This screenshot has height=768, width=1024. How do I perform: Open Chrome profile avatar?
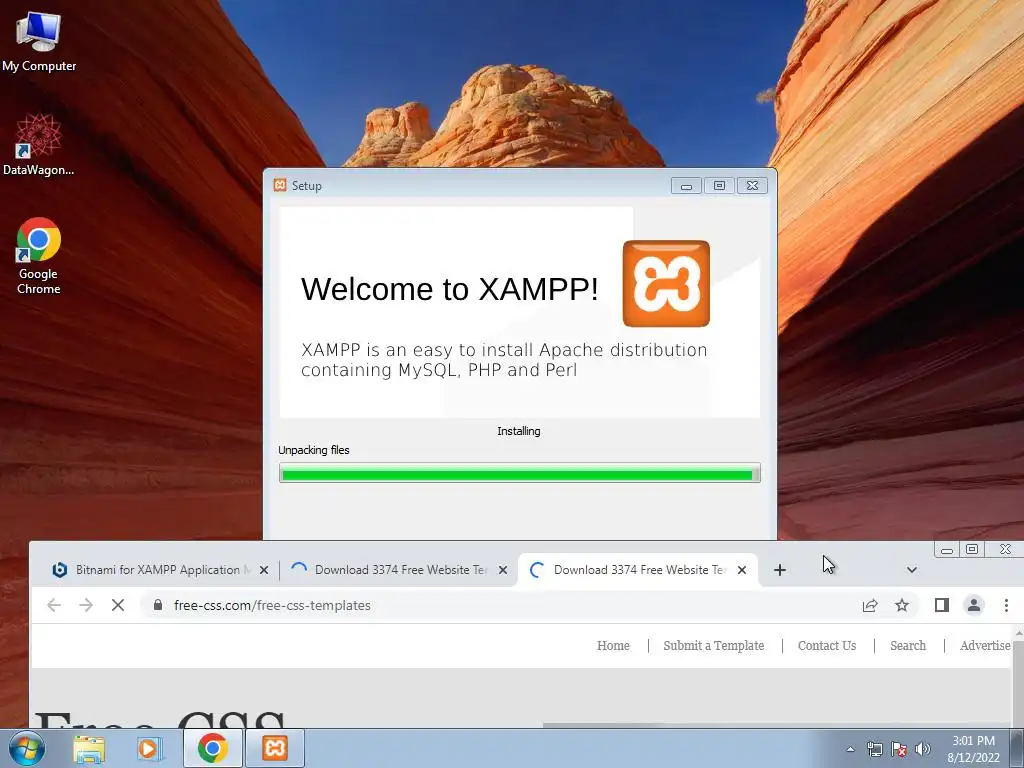(x=974, y=605)
